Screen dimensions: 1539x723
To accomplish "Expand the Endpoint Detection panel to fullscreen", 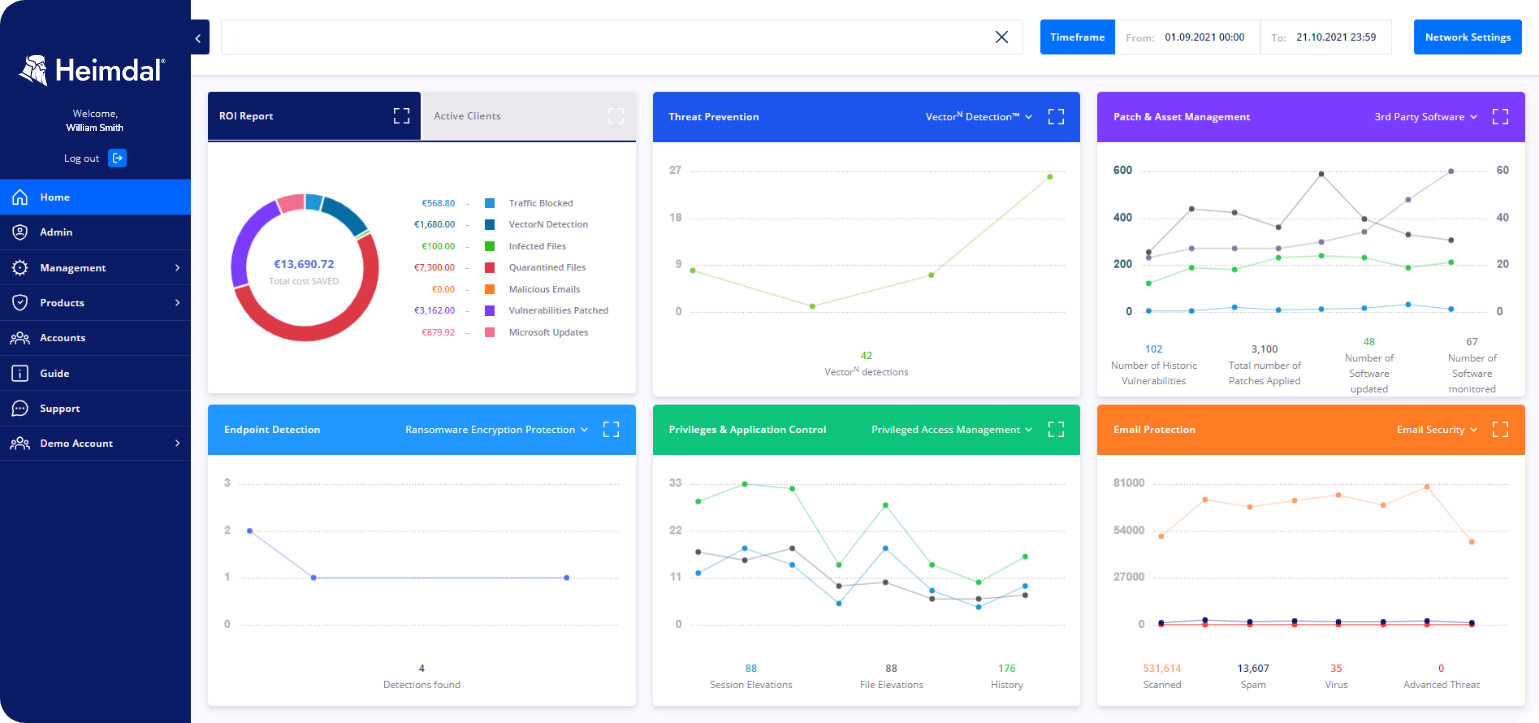I will point(612,429).
